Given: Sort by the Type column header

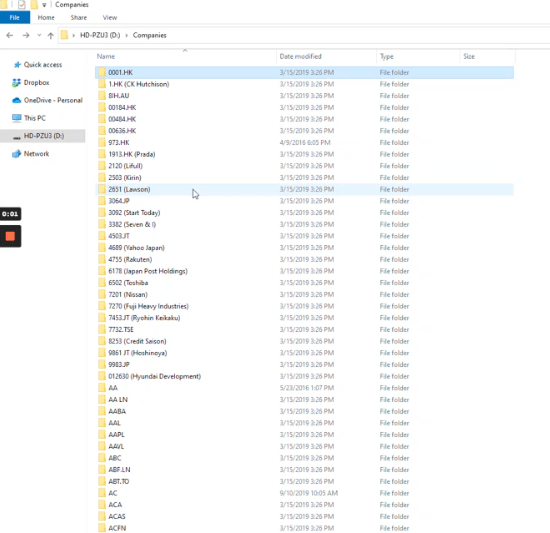Looking at the screenshot, I should (x=387, y=56).
